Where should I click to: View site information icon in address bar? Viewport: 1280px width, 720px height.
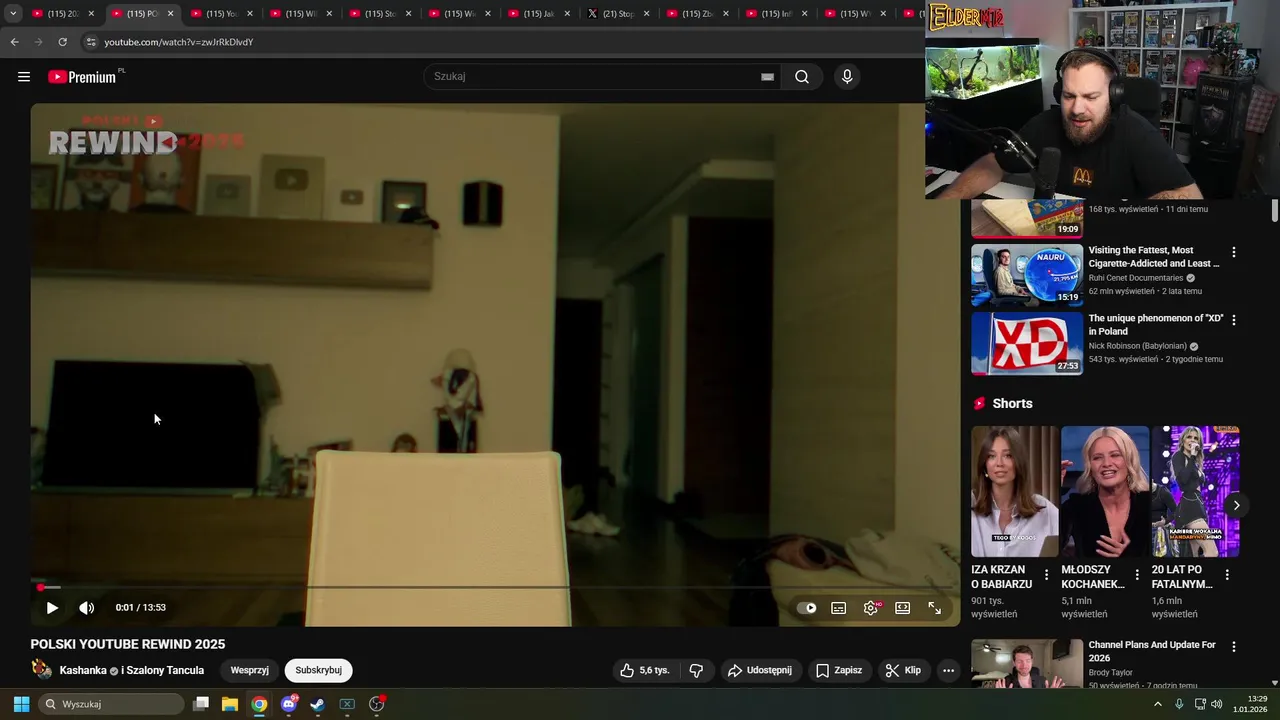click(x=91, y=42)
